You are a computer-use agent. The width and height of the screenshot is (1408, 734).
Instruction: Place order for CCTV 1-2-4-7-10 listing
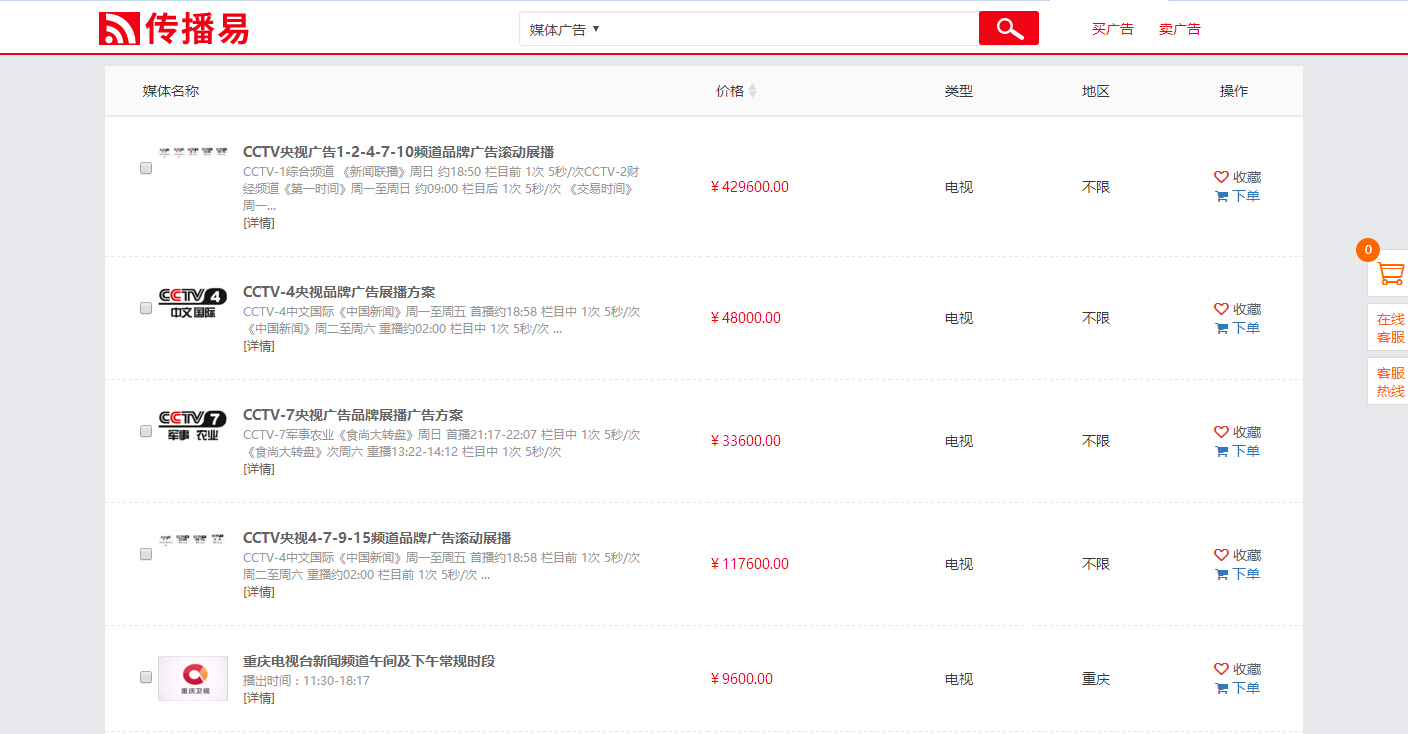(1237, 196)
